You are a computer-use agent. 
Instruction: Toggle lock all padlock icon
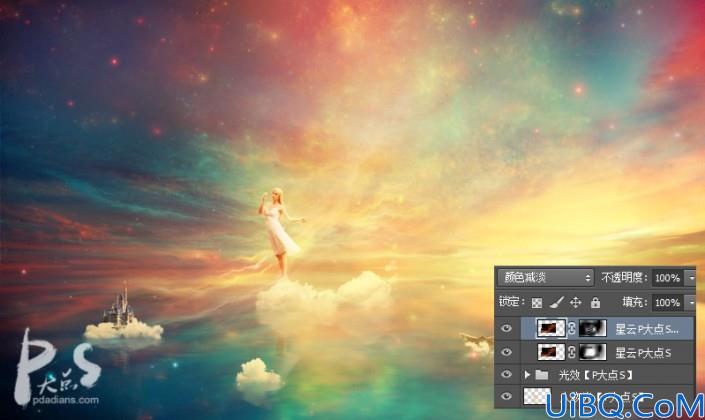pyautogui.click(x=595, y=303)
